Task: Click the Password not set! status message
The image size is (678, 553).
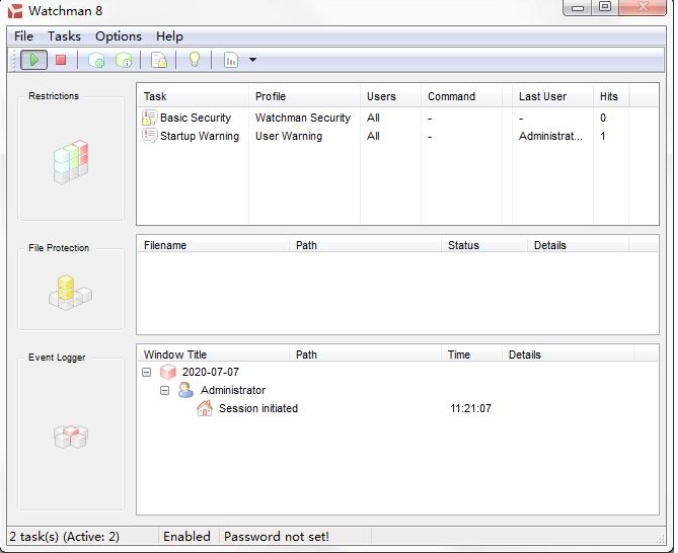Action: [x=276, y=536]
